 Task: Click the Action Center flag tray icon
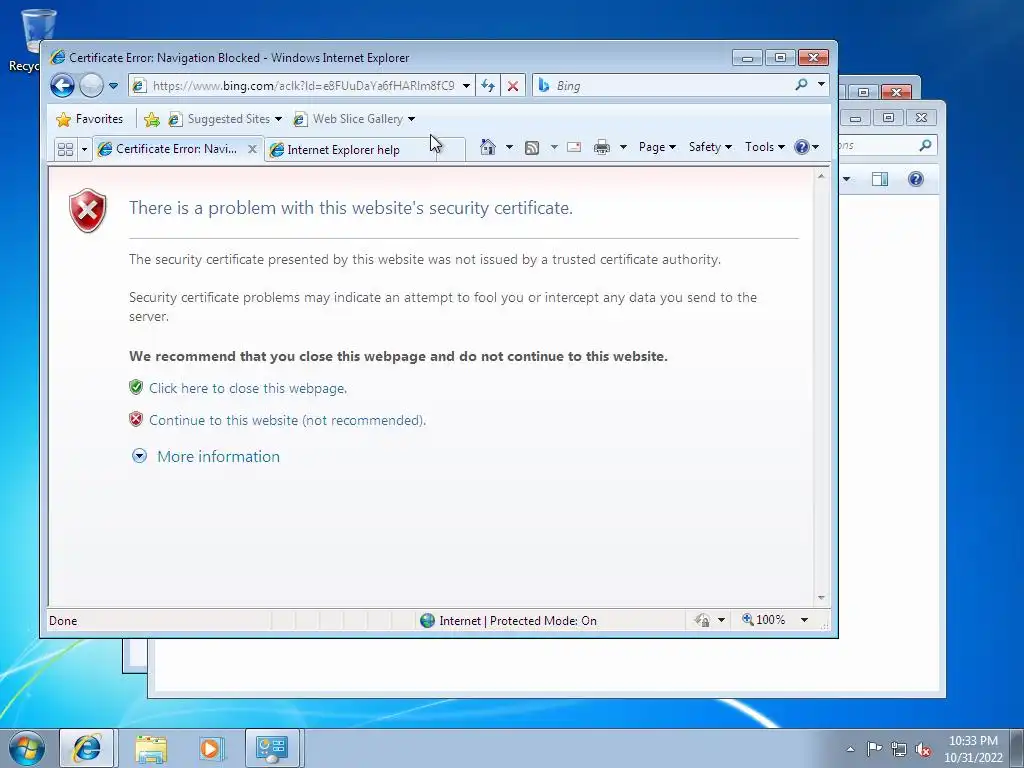point(874,749)
